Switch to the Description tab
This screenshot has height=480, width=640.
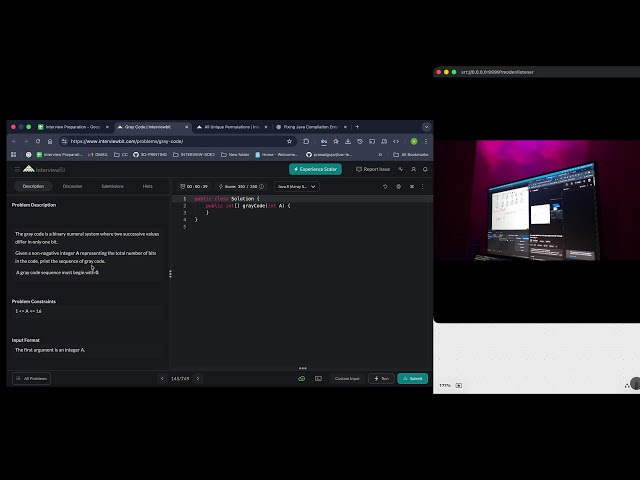33,186
